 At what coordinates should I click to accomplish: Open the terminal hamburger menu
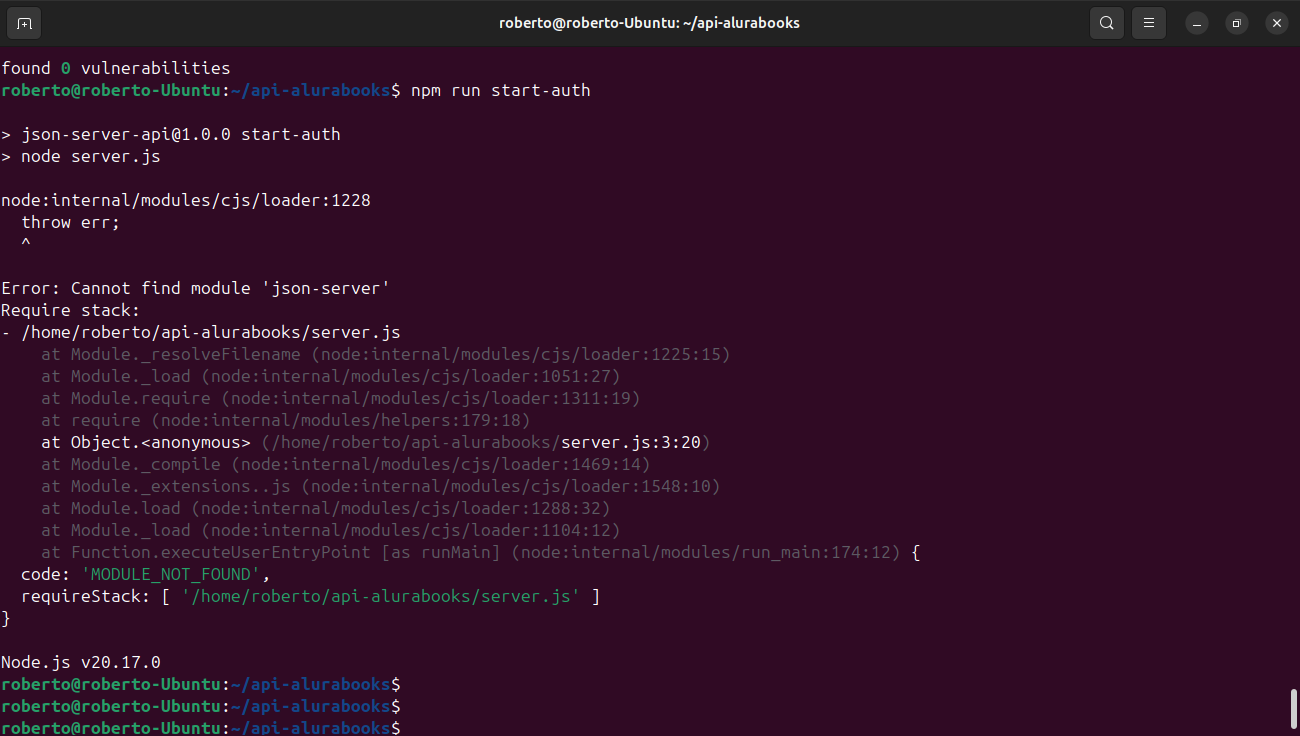click(1149, 23)
